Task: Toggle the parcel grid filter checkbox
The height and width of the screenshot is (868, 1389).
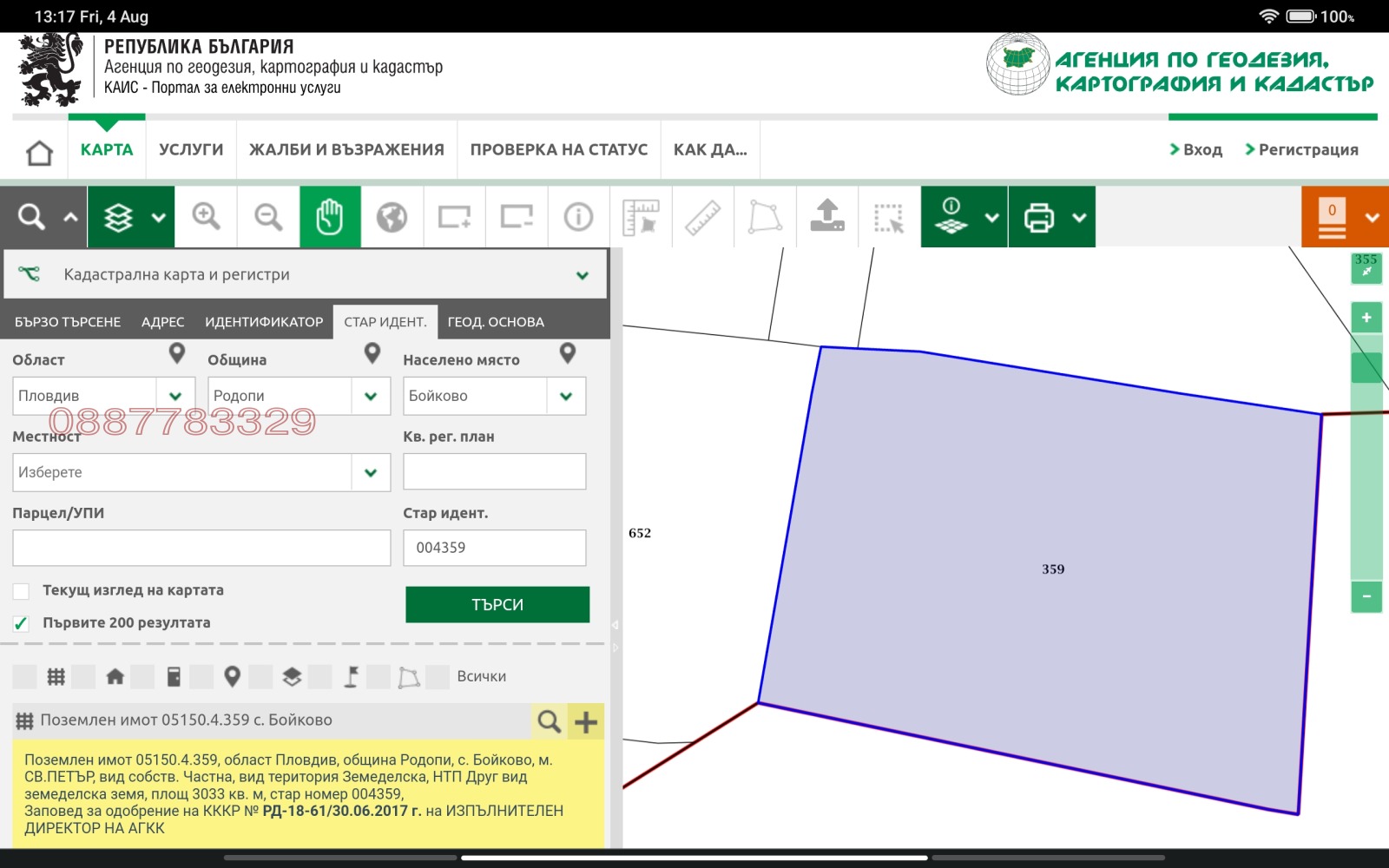Action: coord(25,677)
